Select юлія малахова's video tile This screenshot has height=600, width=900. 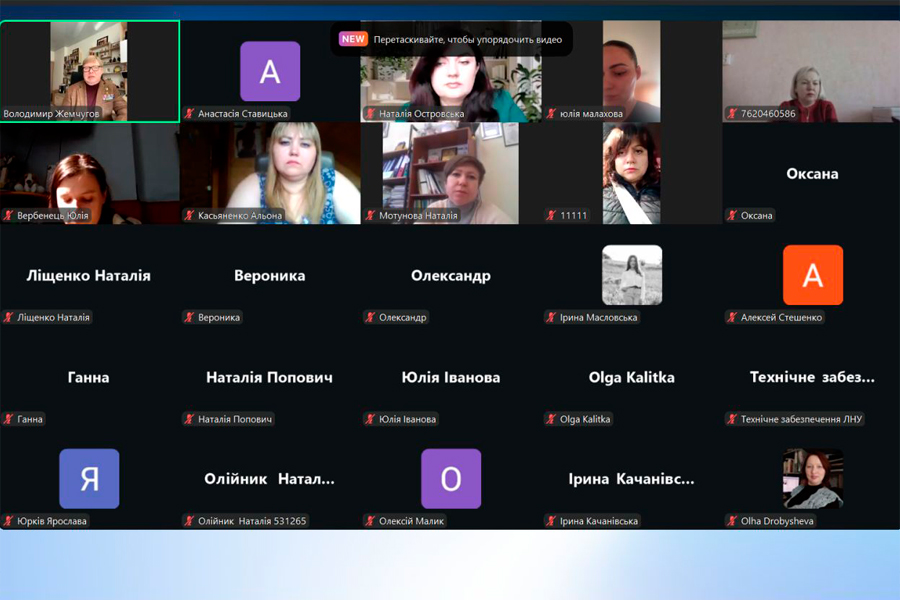coord(631,71)
